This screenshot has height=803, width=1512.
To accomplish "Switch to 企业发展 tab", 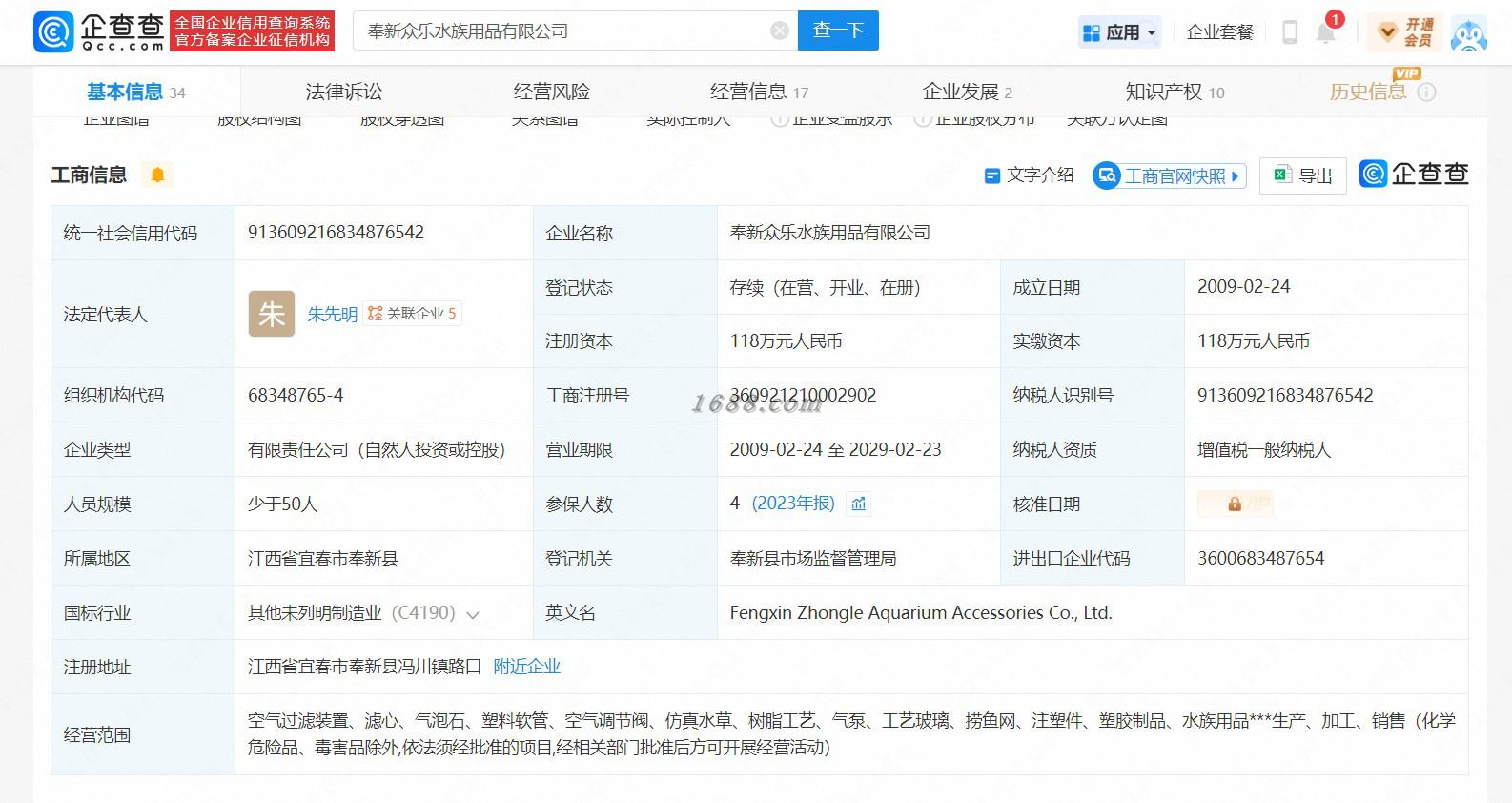I will 967,92.
